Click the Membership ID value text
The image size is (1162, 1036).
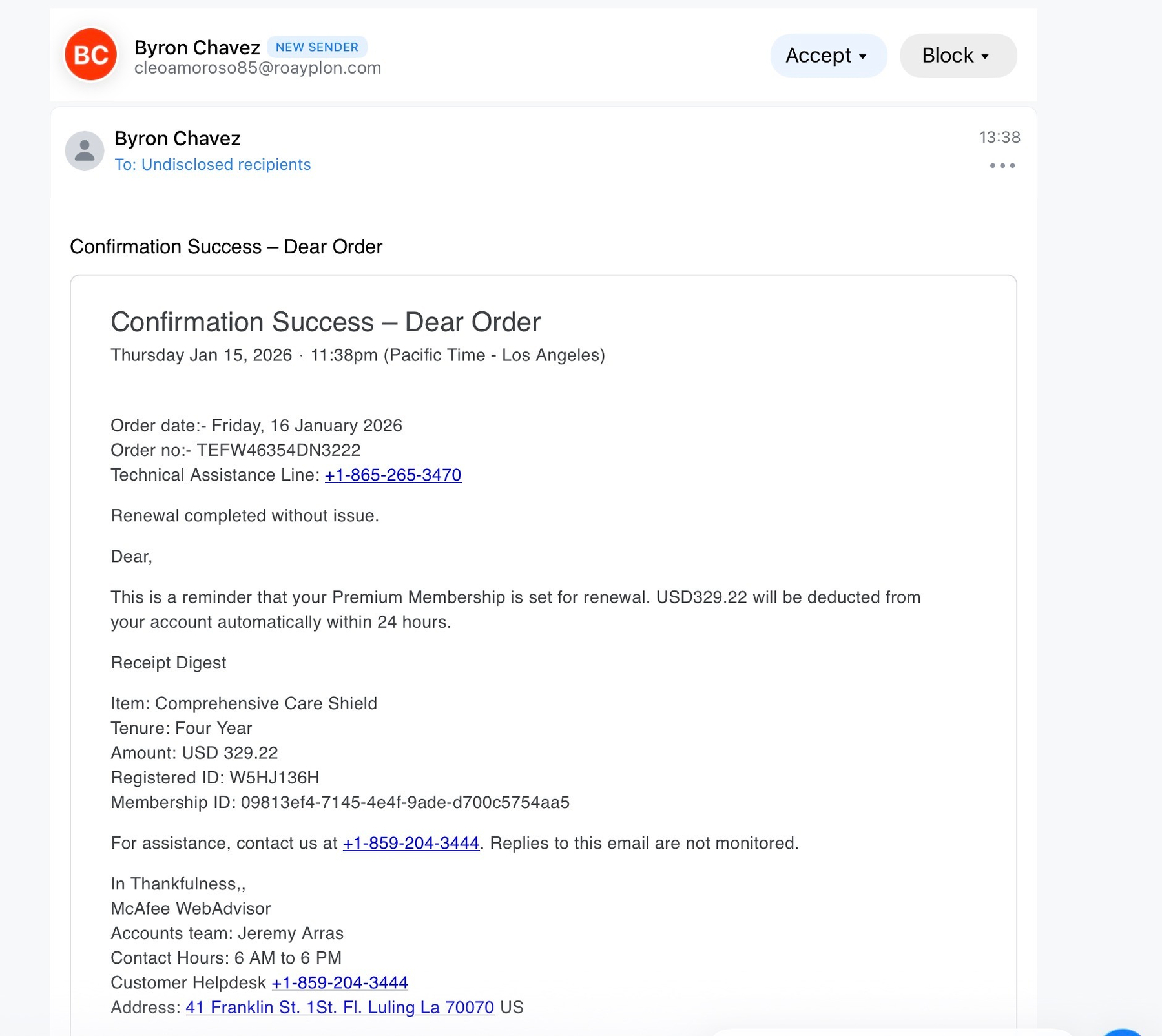click(405, 803)
